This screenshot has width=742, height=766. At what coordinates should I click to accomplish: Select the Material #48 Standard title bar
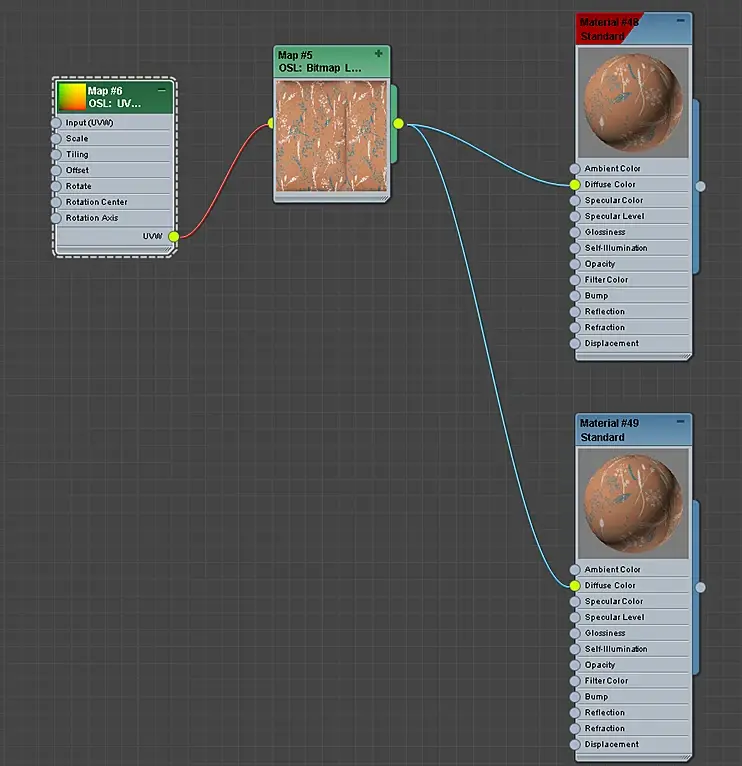(633, 29)
